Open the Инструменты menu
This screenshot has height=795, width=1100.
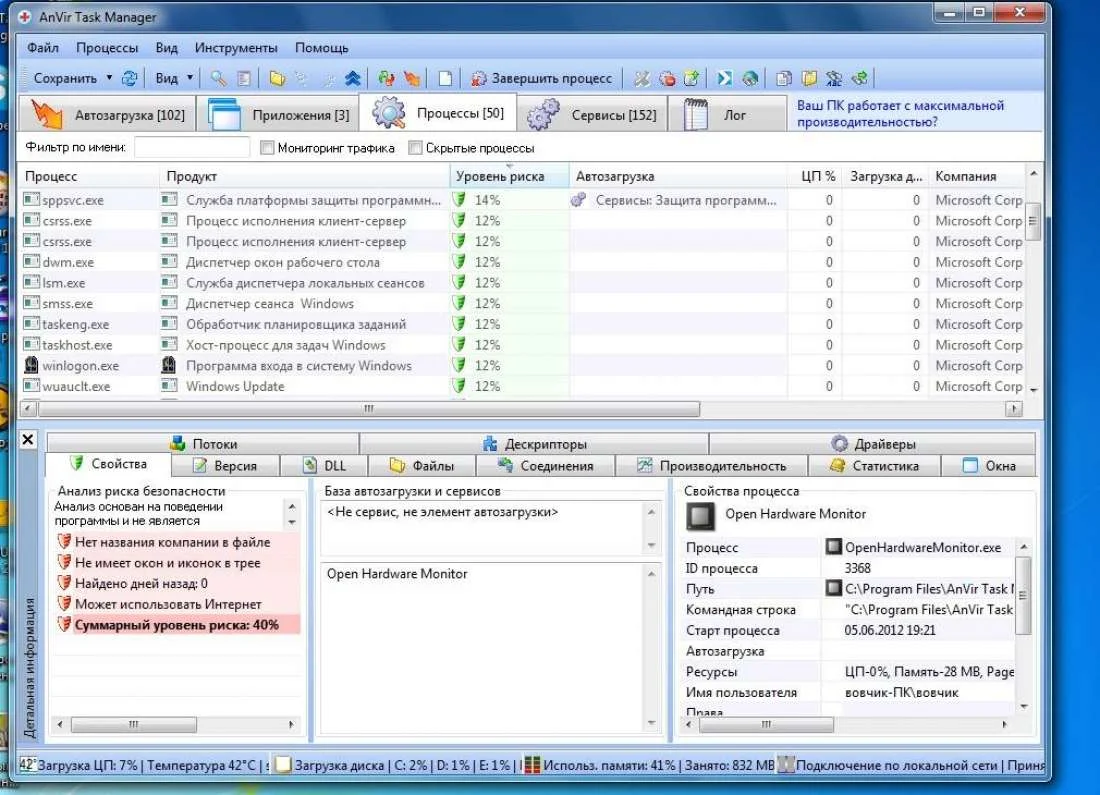[x=236, y=47]
